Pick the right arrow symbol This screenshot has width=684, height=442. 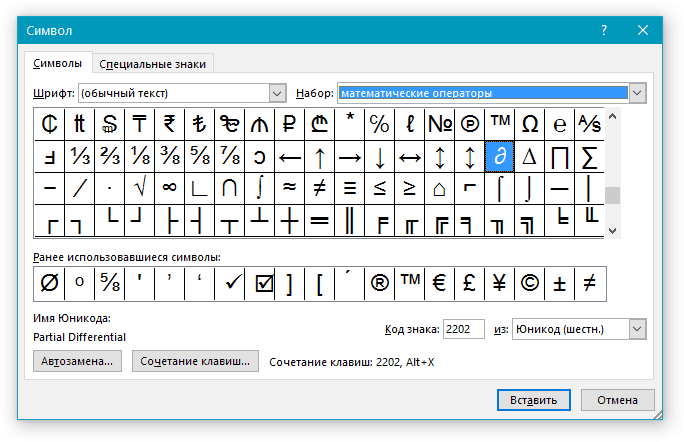(350, 156)
